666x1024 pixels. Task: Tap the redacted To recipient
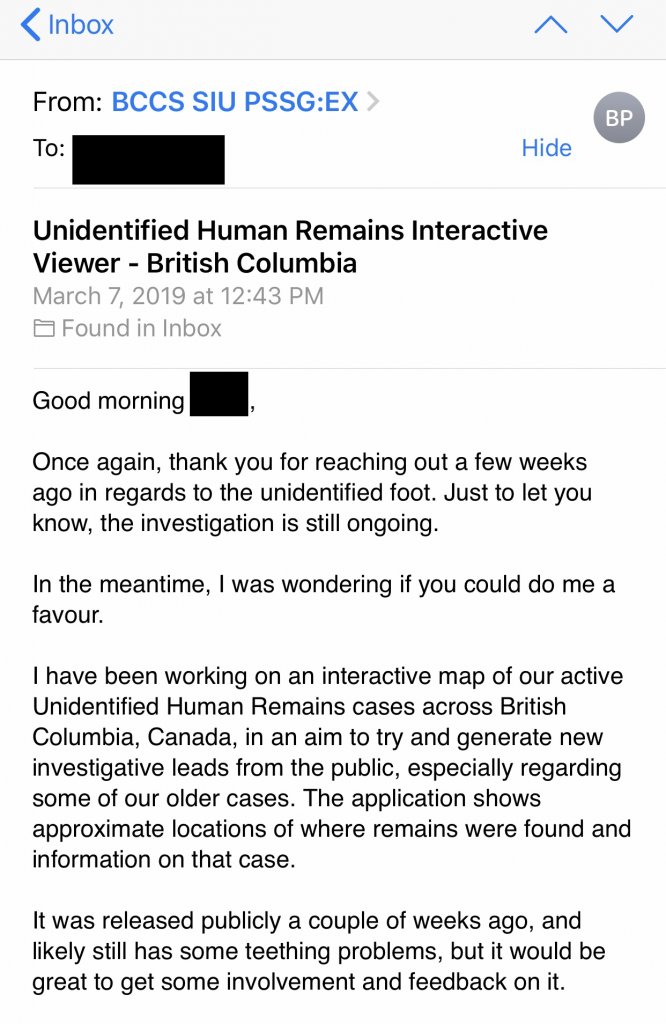click(x=148, y=160)
